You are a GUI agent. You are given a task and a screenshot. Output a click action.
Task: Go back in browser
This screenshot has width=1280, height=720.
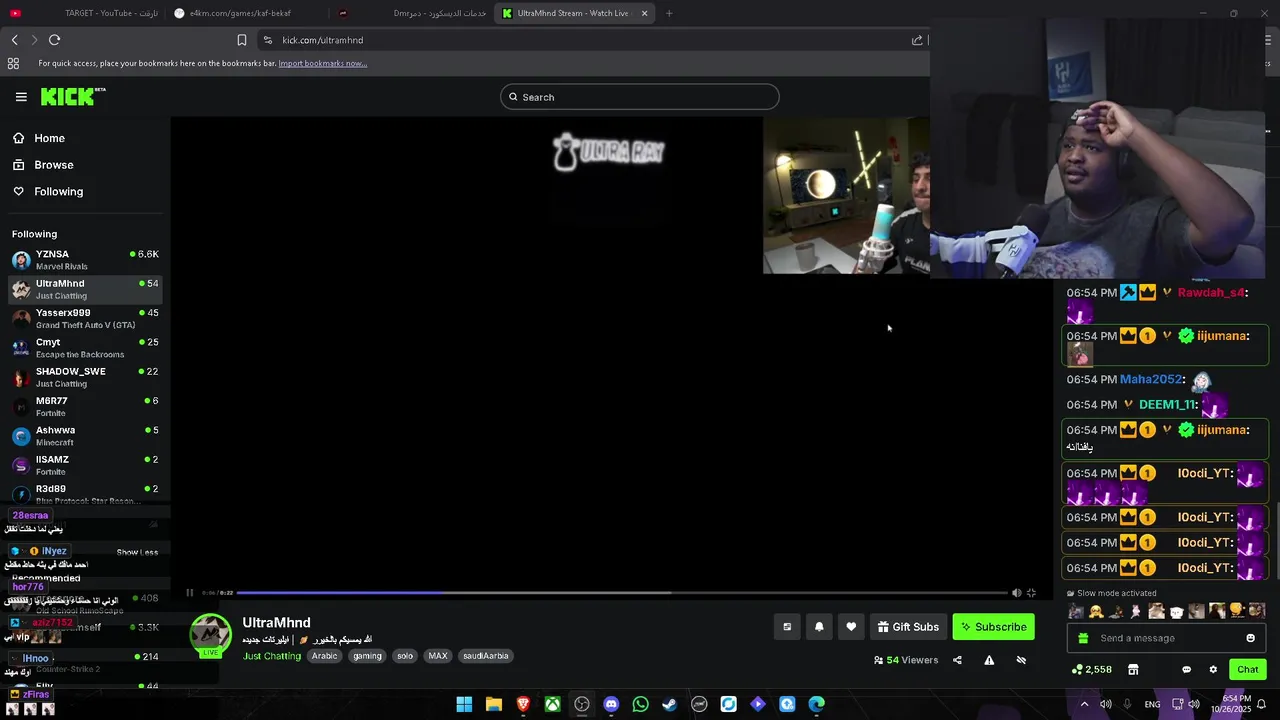click(14, 40)
